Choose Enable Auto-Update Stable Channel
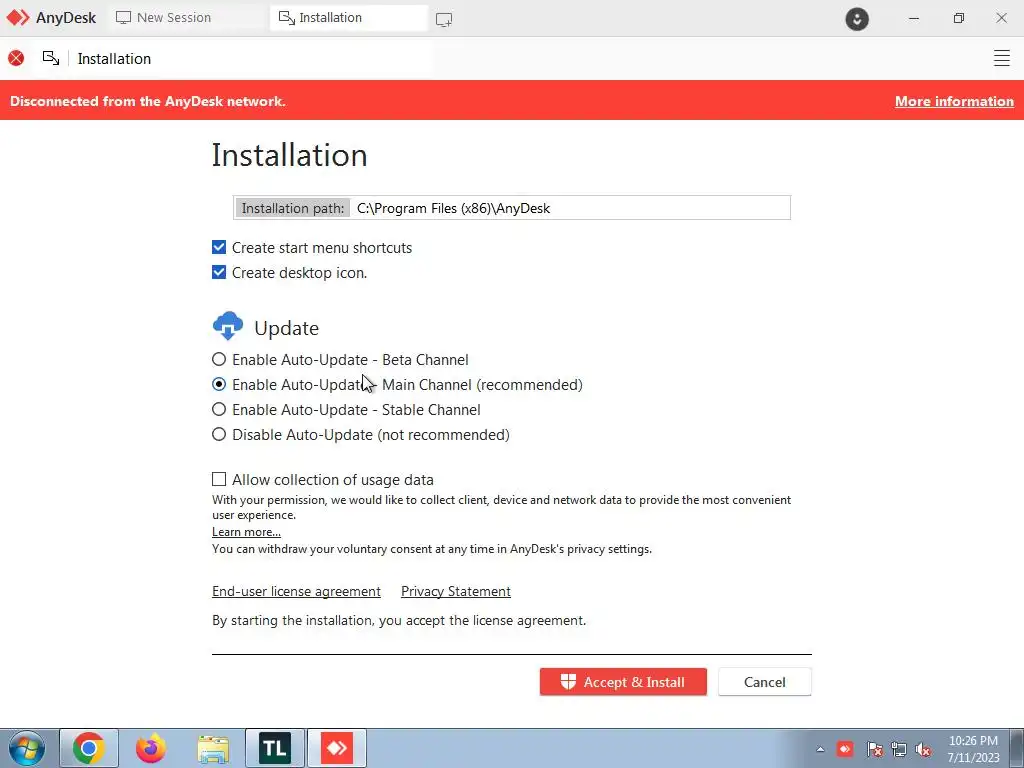 pos(219,409)
